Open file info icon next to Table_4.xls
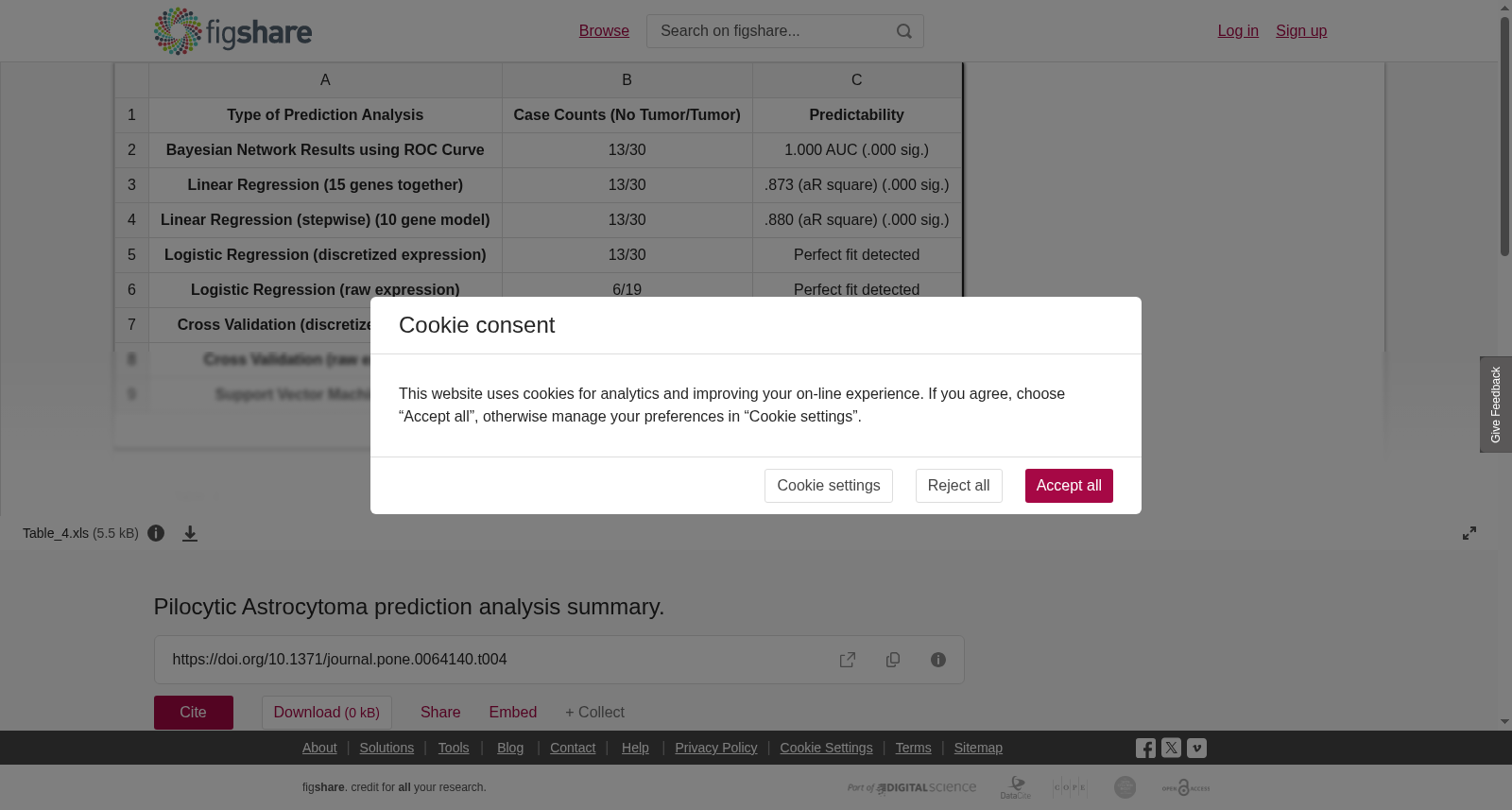 pos(156,533)
